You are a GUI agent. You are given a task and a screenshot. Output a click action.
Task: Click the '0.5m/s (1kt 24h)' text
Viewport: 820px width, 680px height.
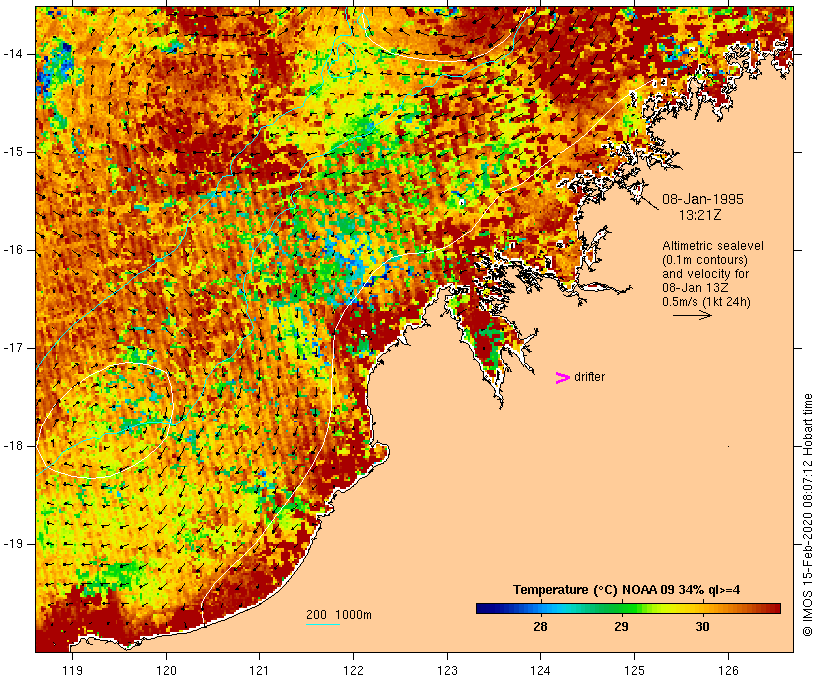point(706,302)
